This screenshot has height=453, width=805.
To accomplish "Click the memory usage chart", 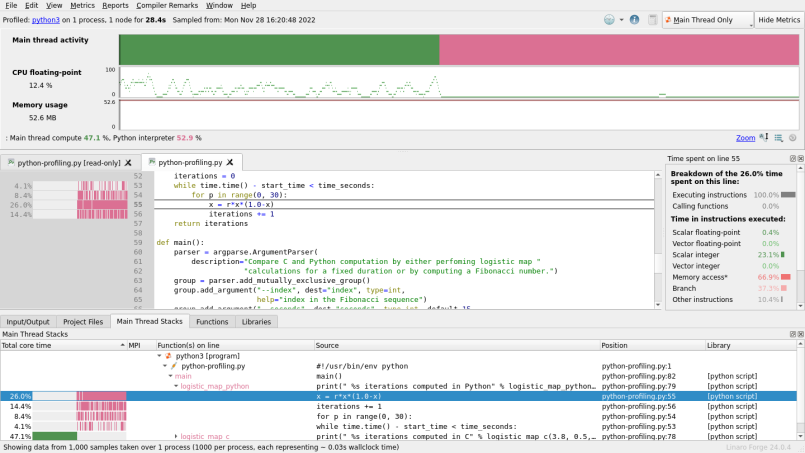I will [459, 115].
